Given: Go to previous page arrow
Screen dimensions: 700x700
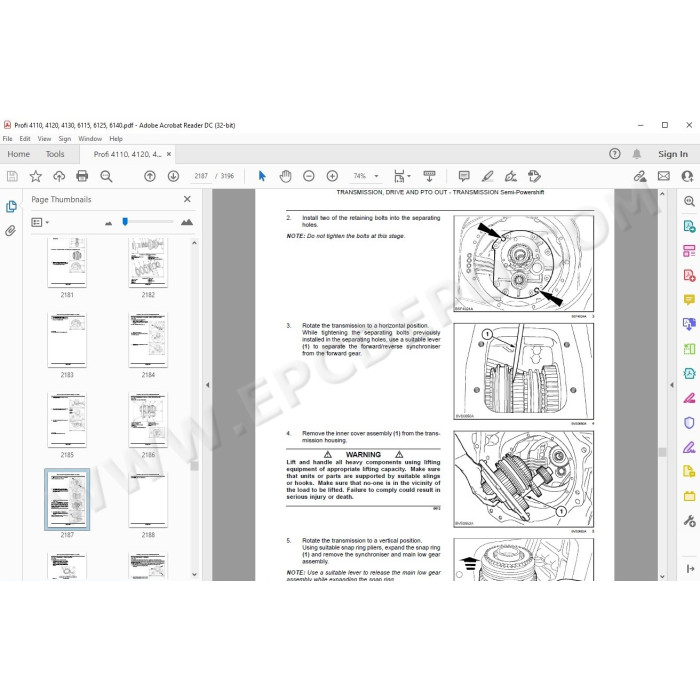Looking at the screenshot, I should click(150, 176).
